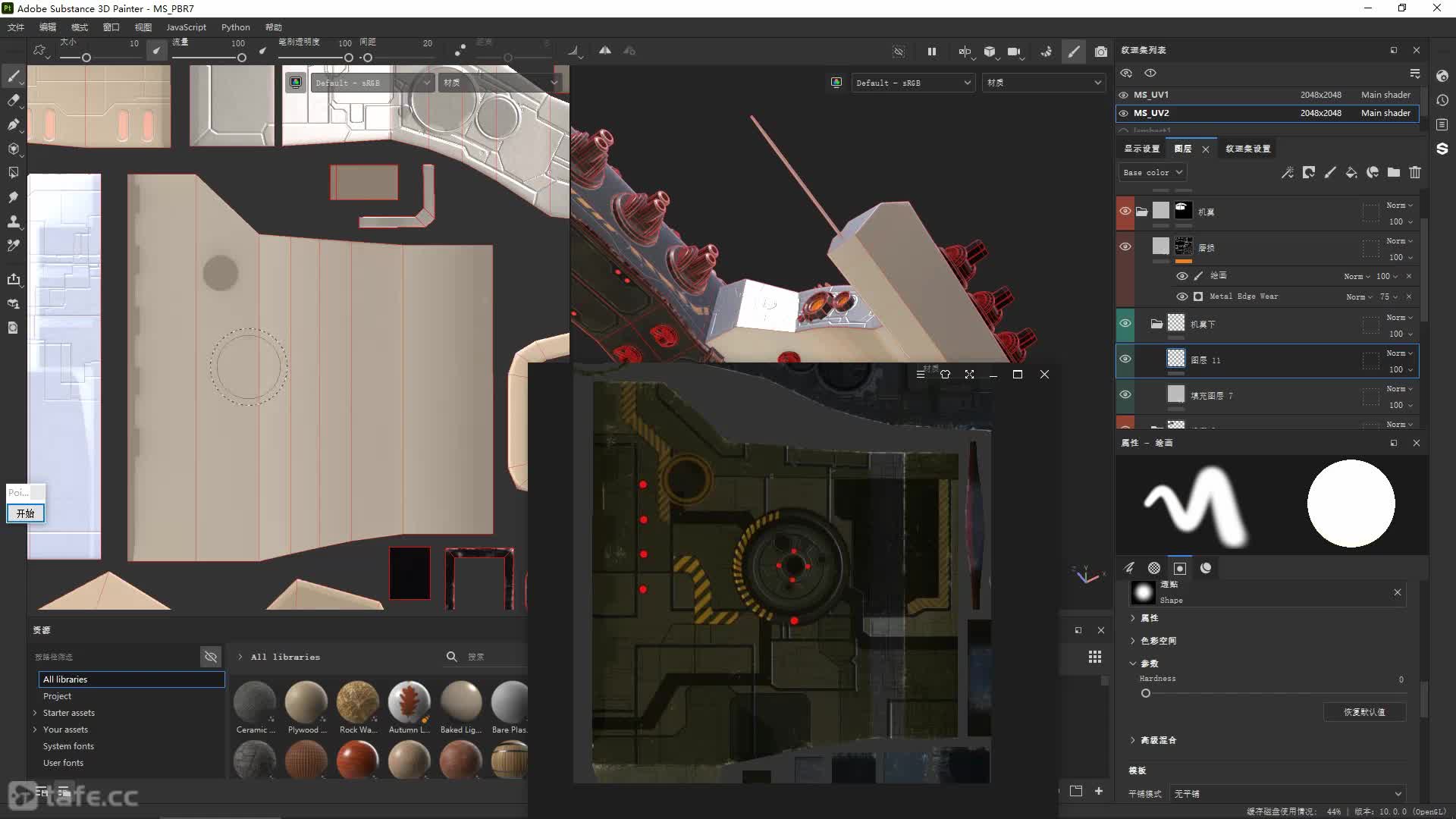Click the 开始 button

point(26,513)
